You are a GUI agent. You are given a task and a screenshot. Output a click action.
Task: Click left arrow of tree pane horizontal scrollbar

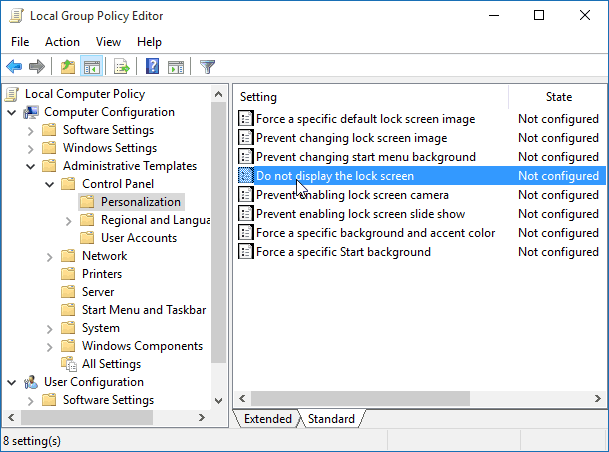point(11,417)
